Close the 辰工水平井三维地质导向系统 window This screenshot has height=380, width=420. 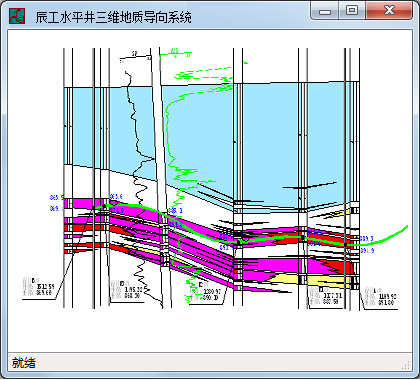click(x=389, y=11)
